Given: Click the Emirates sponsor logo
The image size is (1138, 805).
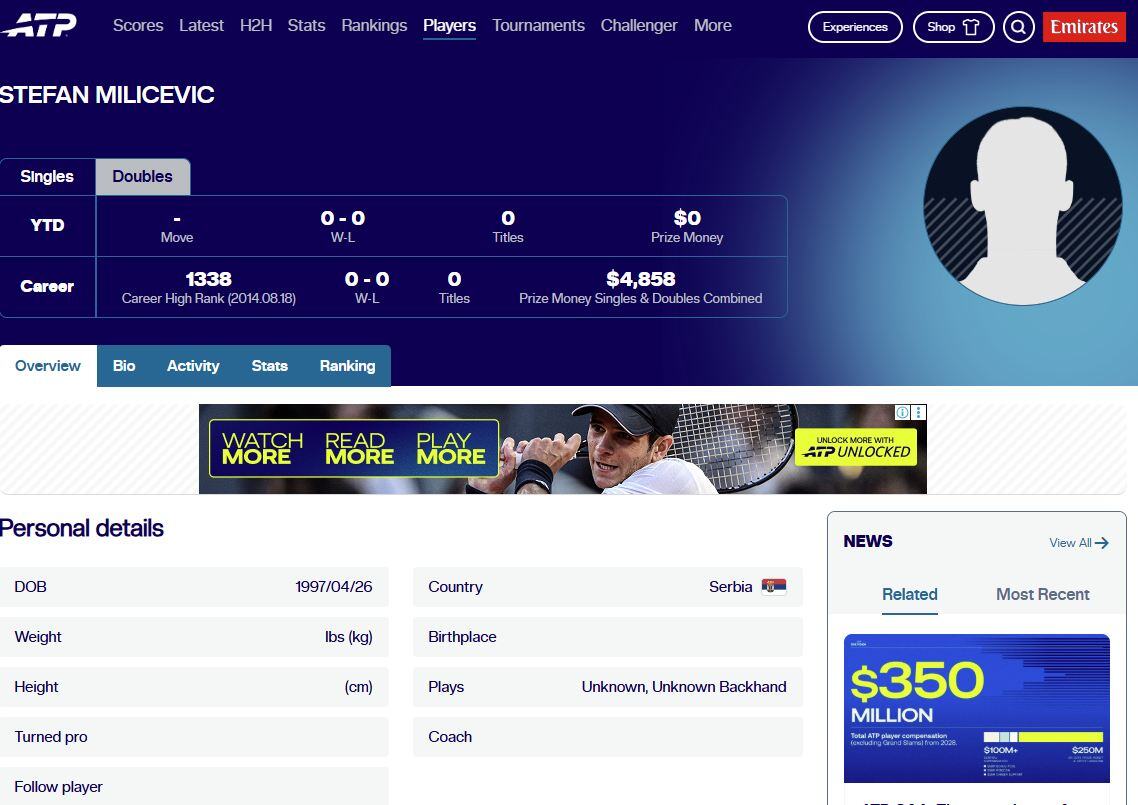Looking at the screenshot, I should [1084, 27].
